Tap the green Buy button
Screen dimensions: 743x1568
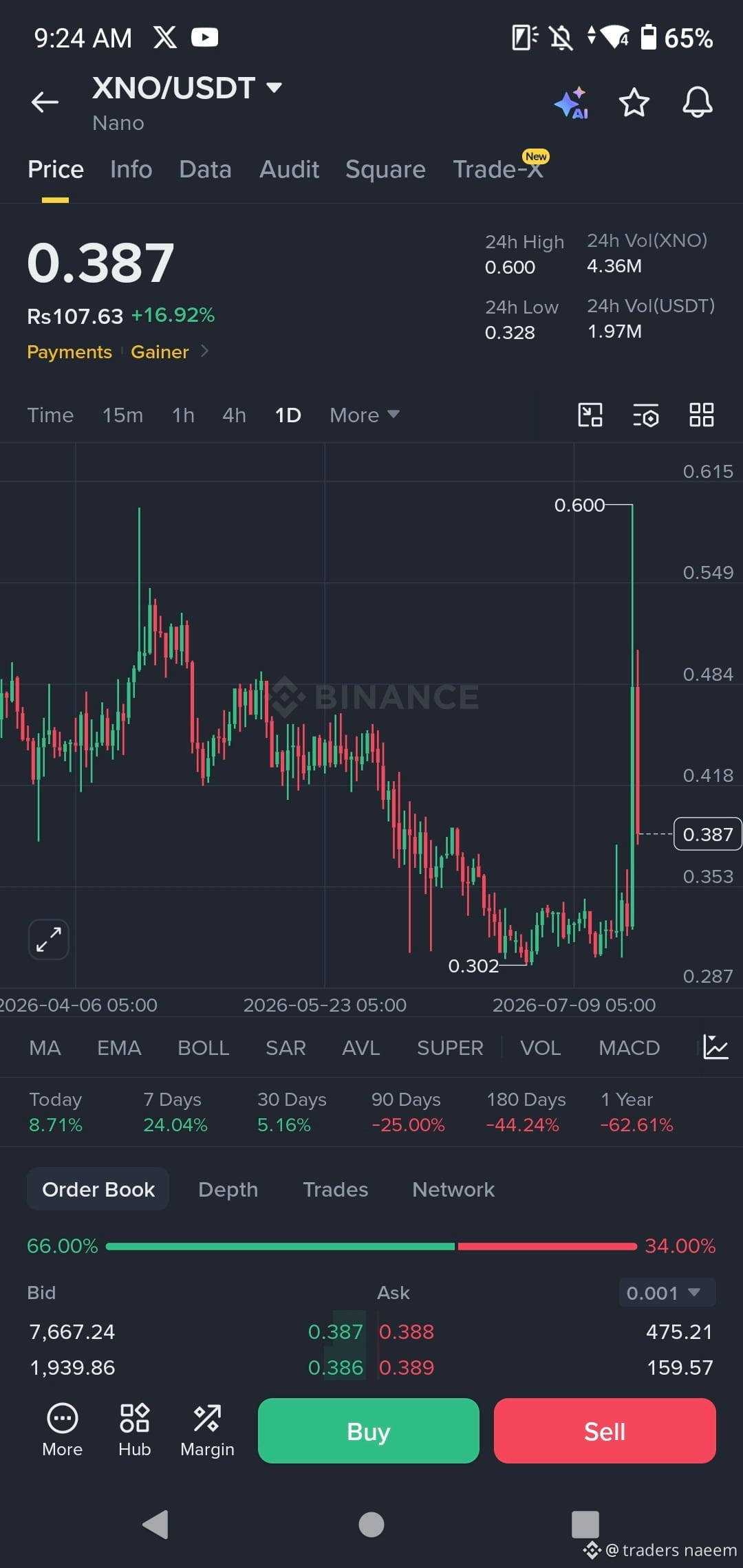(369, 1431)
